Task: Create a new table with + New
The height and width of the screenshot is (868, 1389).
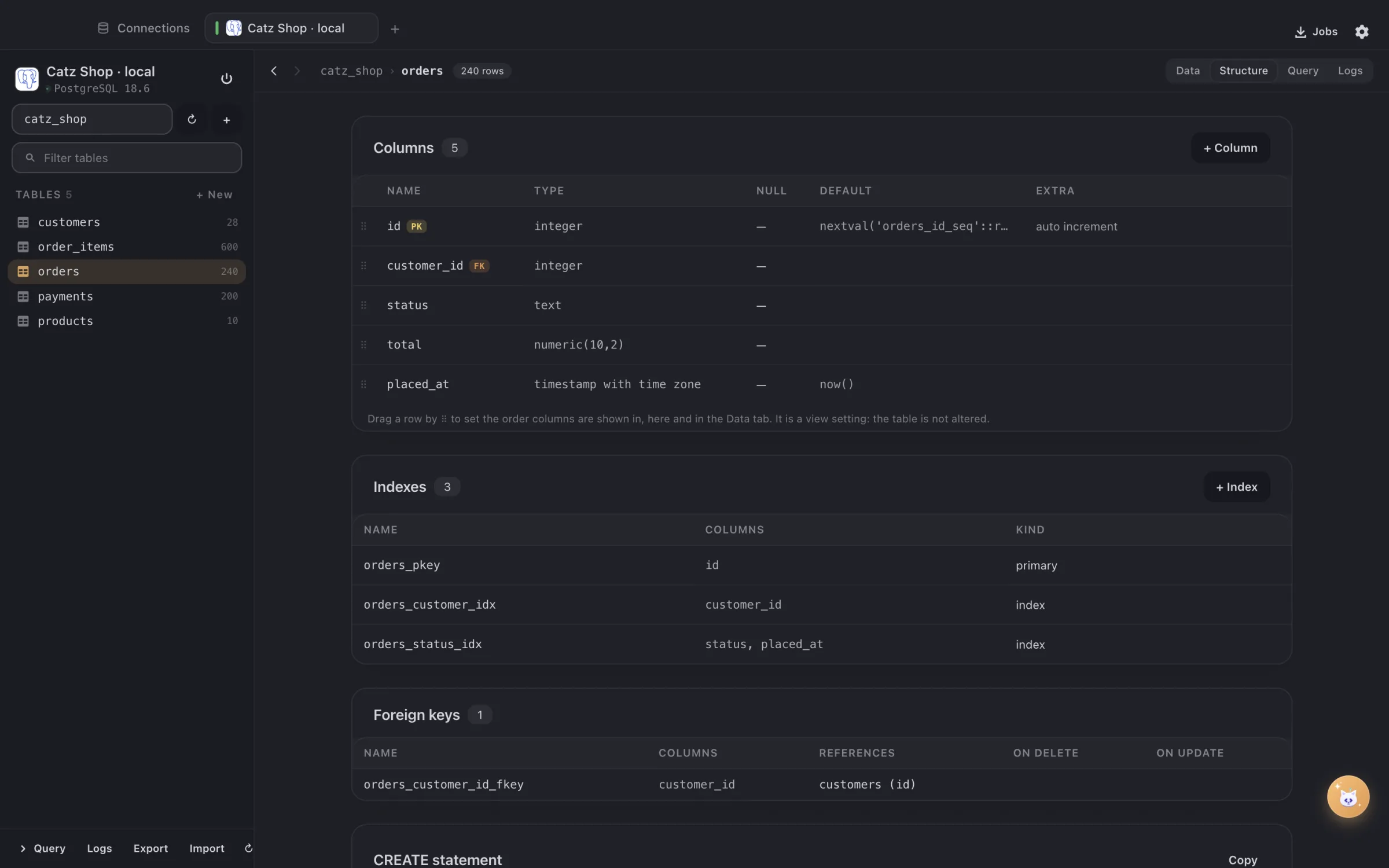Action: point(214,195)
